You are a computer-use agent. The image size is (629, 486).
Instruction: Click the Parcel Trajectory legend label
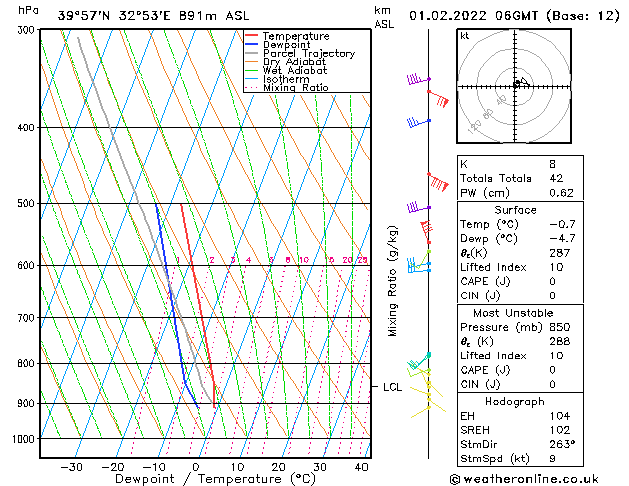pyautogui.click(x=309, y=53)
